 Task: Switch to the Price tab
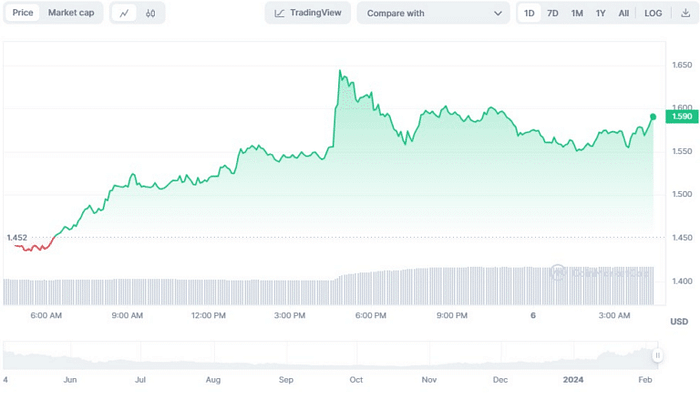click(22, 13)
